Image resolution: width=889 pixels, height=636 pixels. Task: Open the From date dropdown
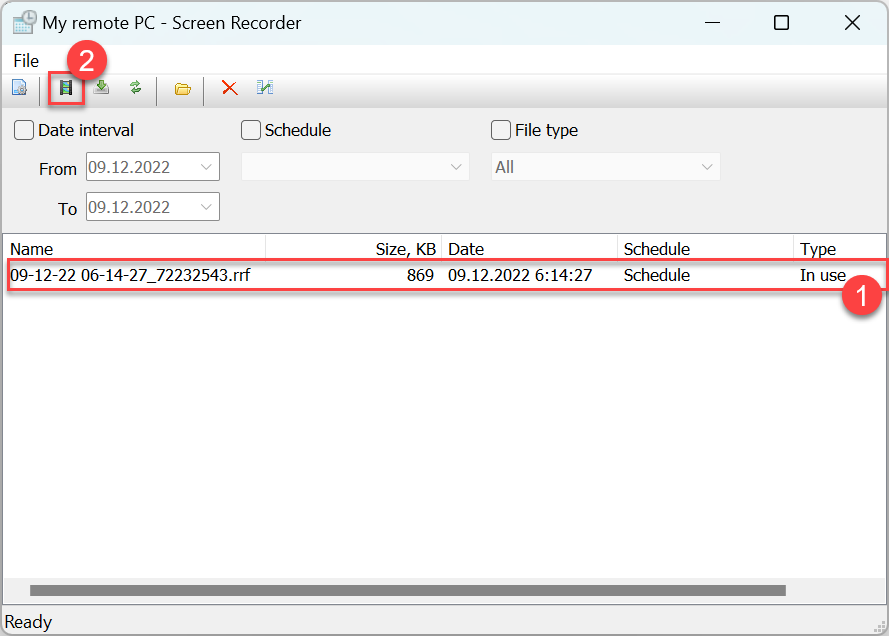click(207, 167)
